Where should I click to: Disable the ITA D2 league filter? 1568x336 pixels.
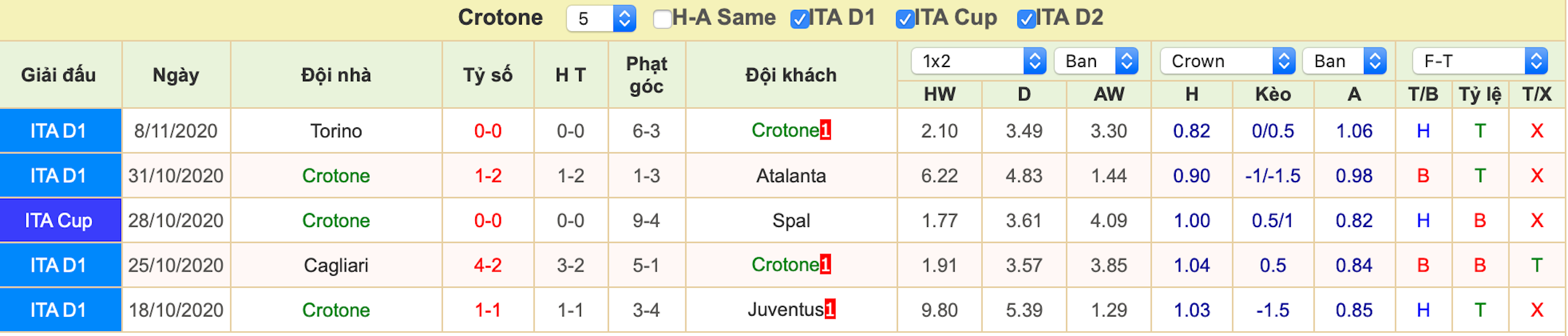pyautogui.click(x=1026, y=18)
